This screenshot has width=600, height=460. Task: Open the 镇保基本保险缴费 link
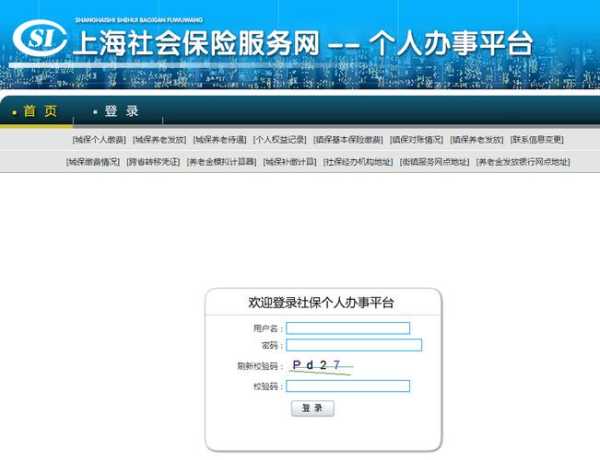(x=348, y=140)
